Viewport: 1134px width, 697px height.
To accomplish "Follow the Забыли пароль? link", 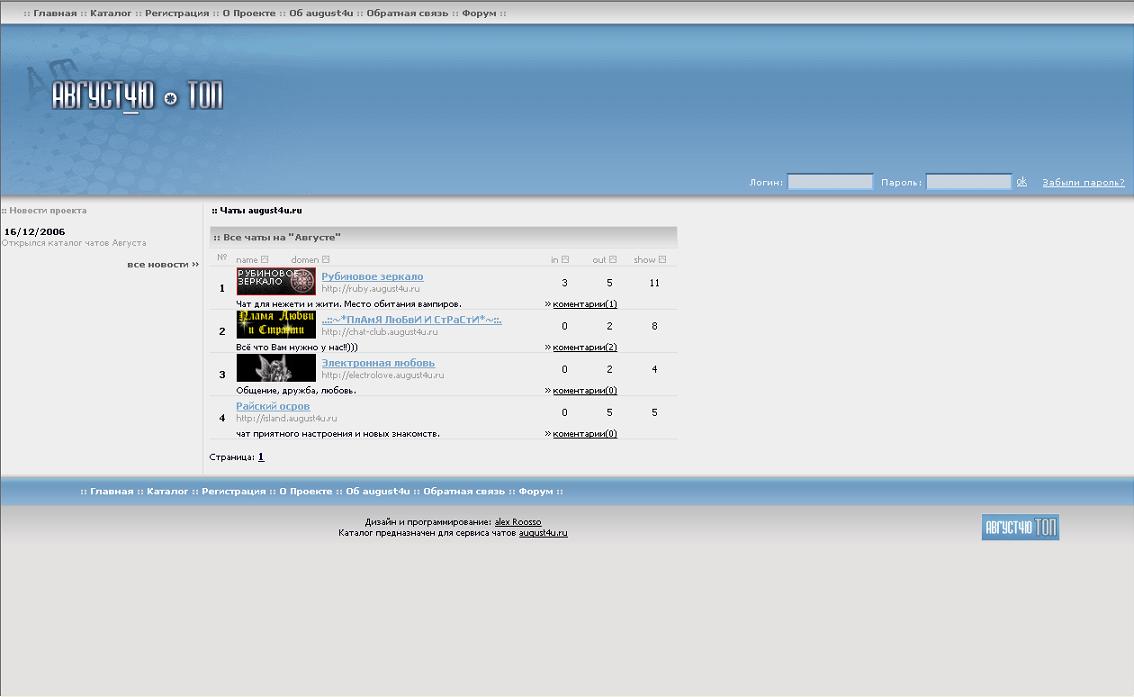I will tap(1083, 182).
